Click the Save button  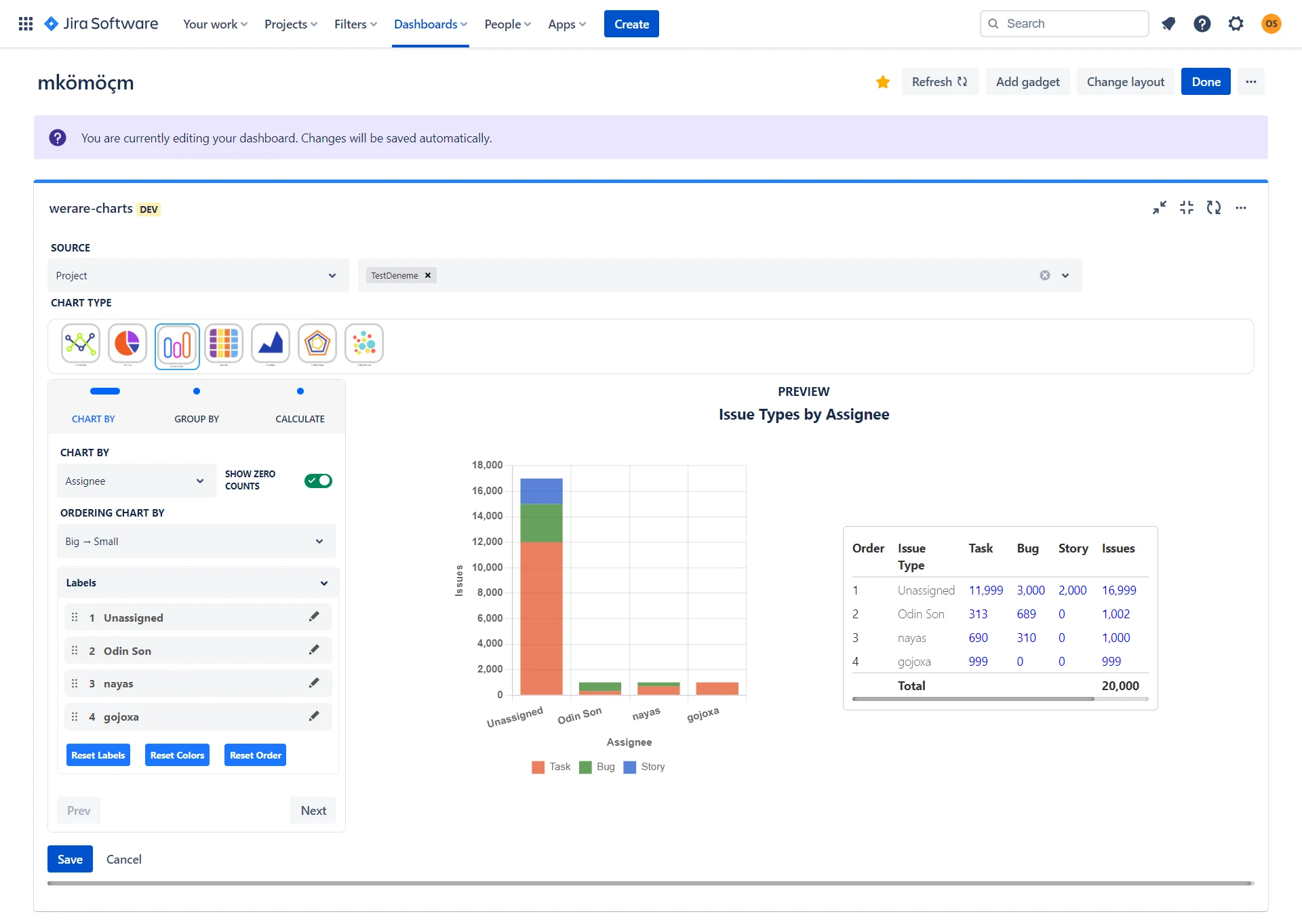pyautogui.click(x=70, y=860)
